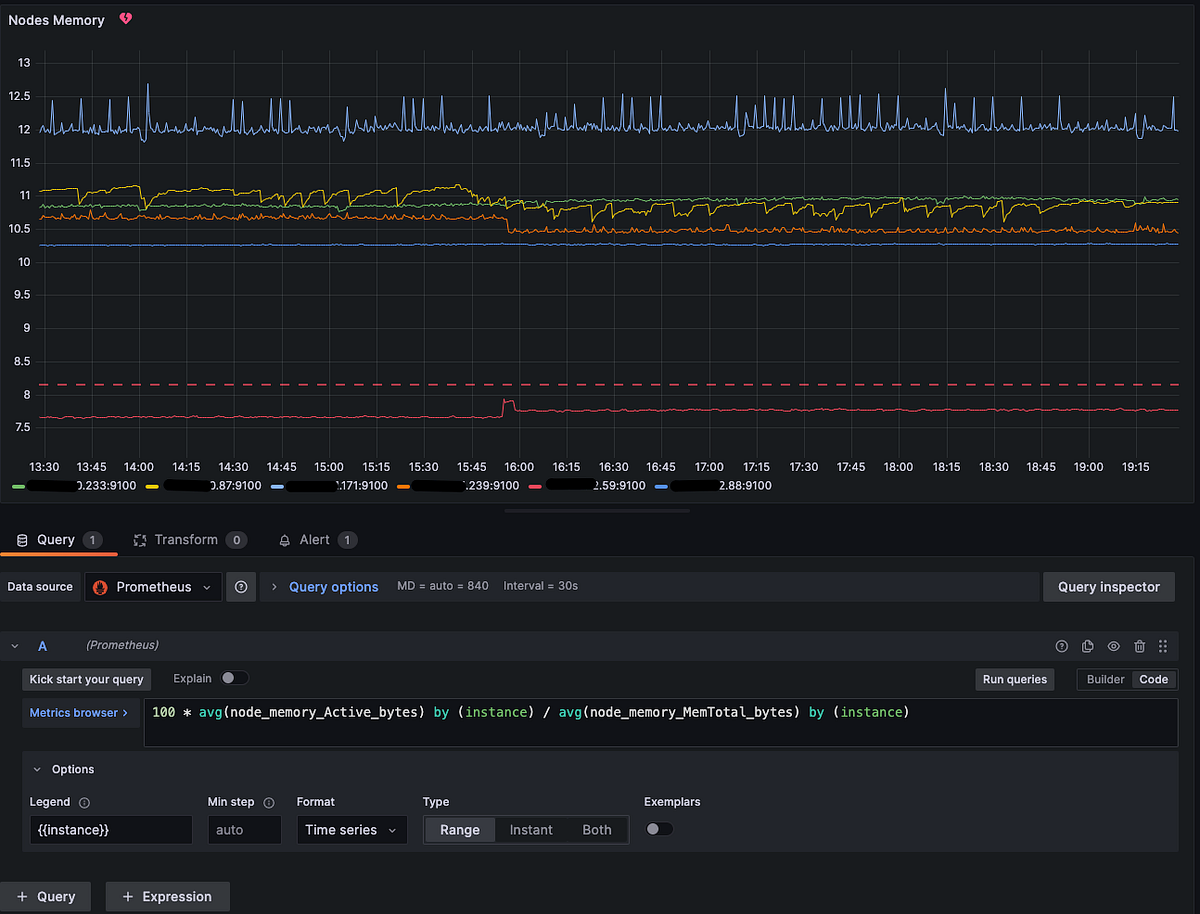1200x914 pixels.
Task: Open the Time series Format dropdown
Action: (351, 829)
